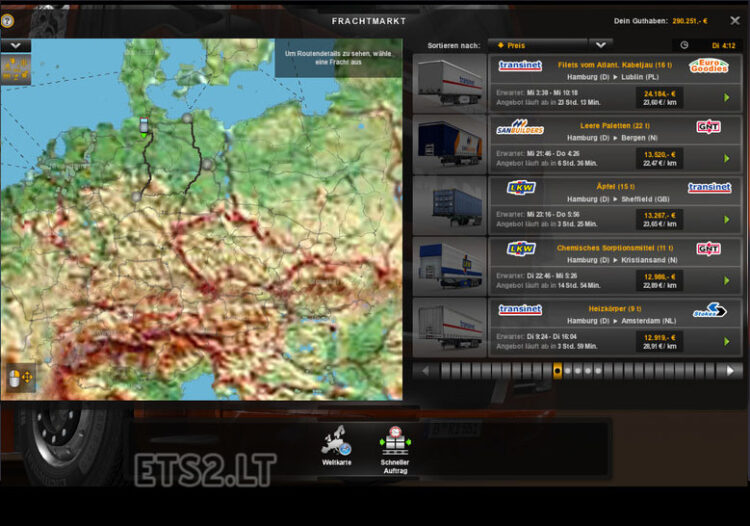Select the Leere Paletten trailer thumbnail
The image size is (750, 526).
450,144
